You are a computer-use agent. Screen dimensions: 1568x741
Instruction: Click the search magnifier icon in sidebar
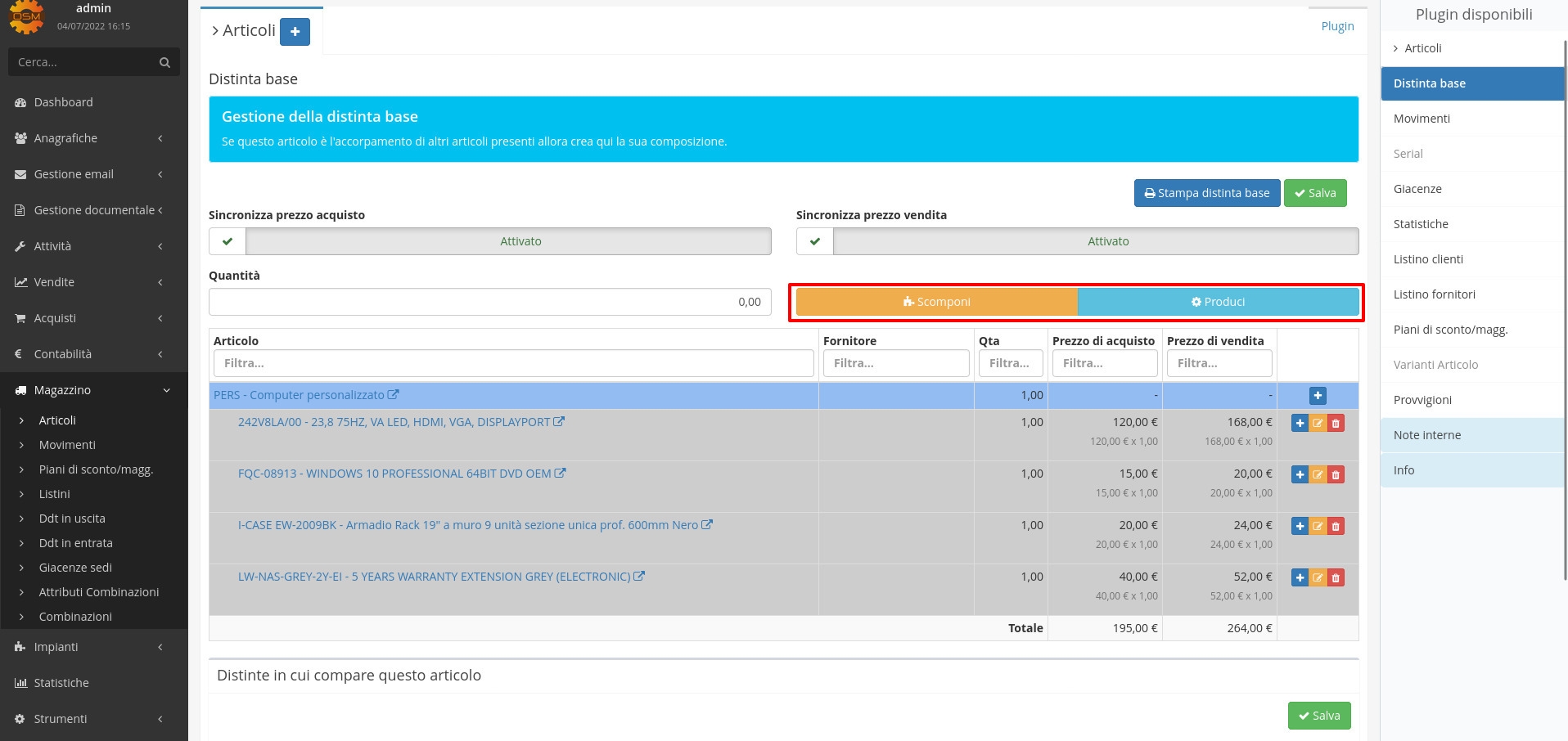click(x=164, y=62)
